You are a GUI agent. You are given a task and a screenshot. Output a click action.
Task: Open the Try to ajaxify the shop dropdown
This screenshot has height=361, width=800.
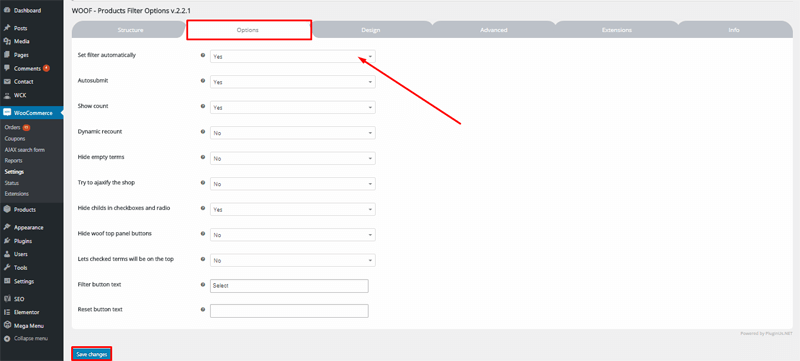(x=293, y=184)
